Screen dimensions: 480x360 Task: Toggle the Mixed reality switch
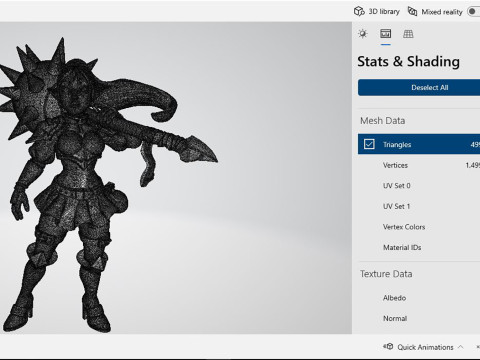pos(473,12)
